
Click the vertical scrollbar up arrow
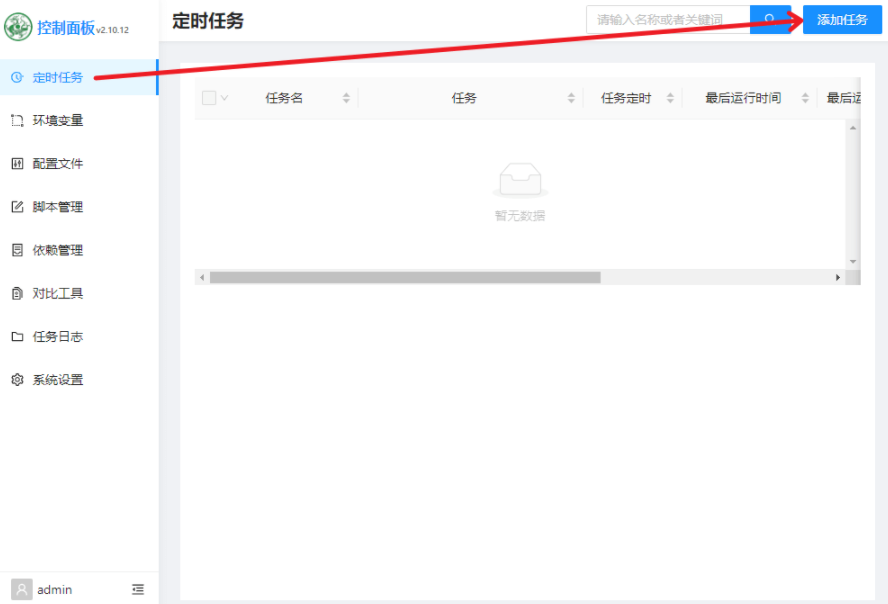(853, 128)
